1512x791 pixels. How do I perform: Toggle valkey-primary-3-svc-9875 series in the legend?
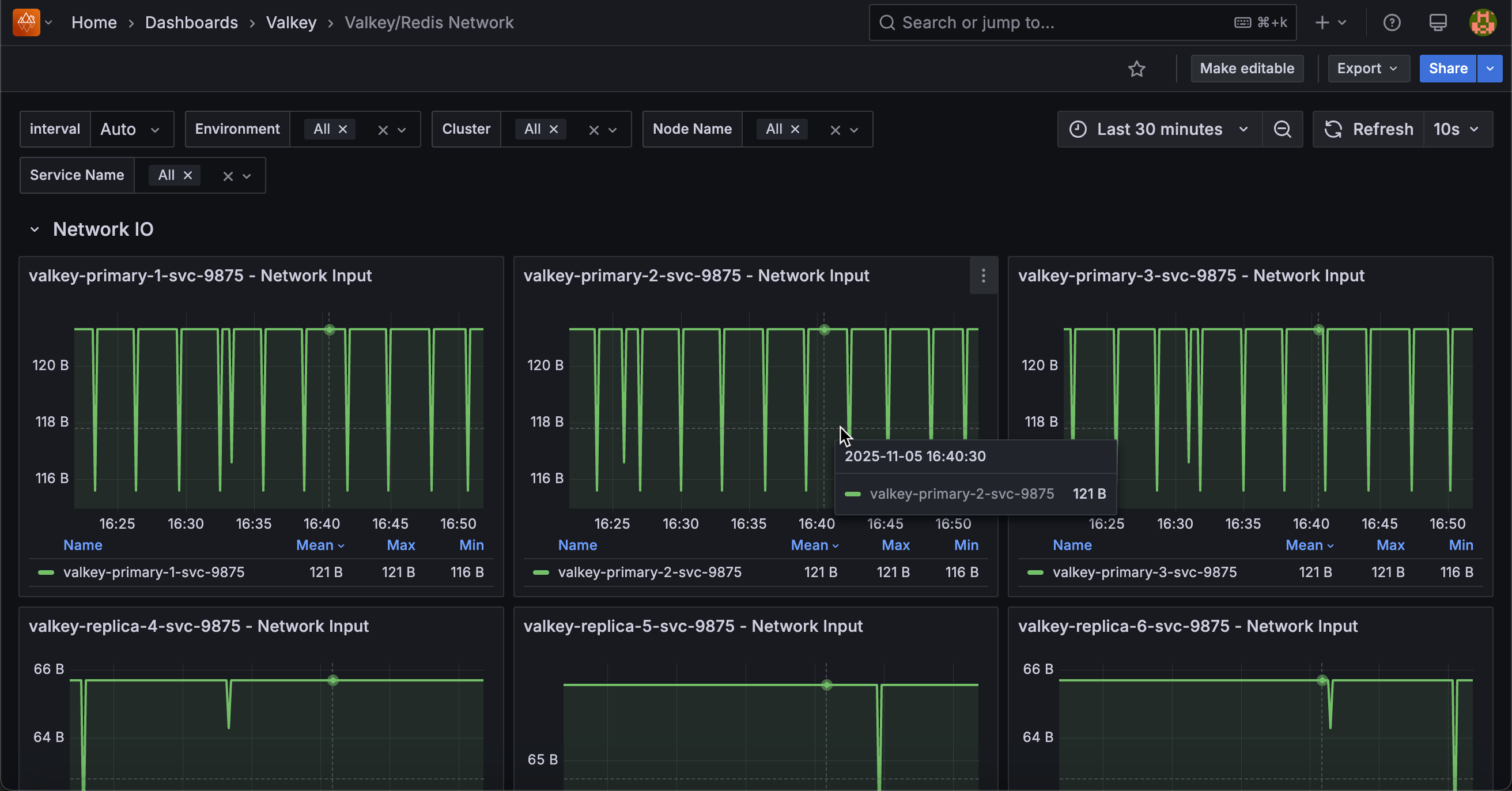coord(1144,572)
